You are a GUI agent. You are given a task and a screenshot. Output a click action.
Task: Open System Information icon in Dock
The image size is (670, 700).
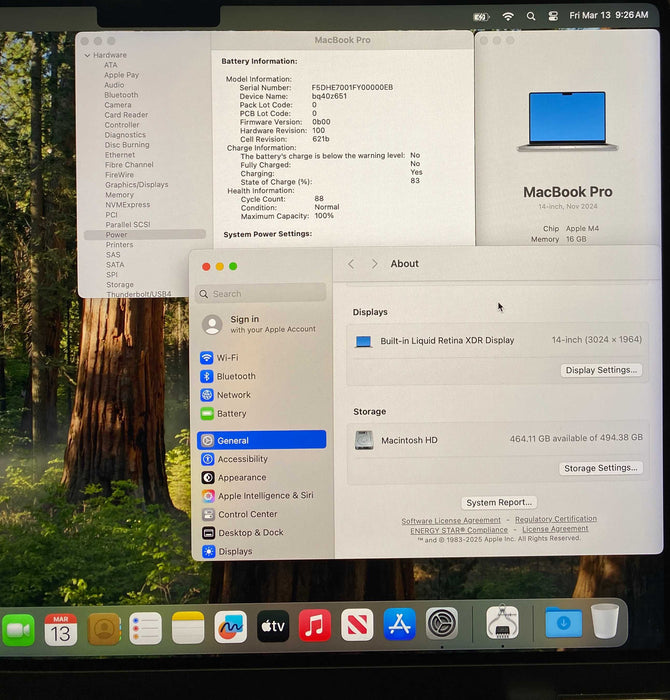coord(502,622)
